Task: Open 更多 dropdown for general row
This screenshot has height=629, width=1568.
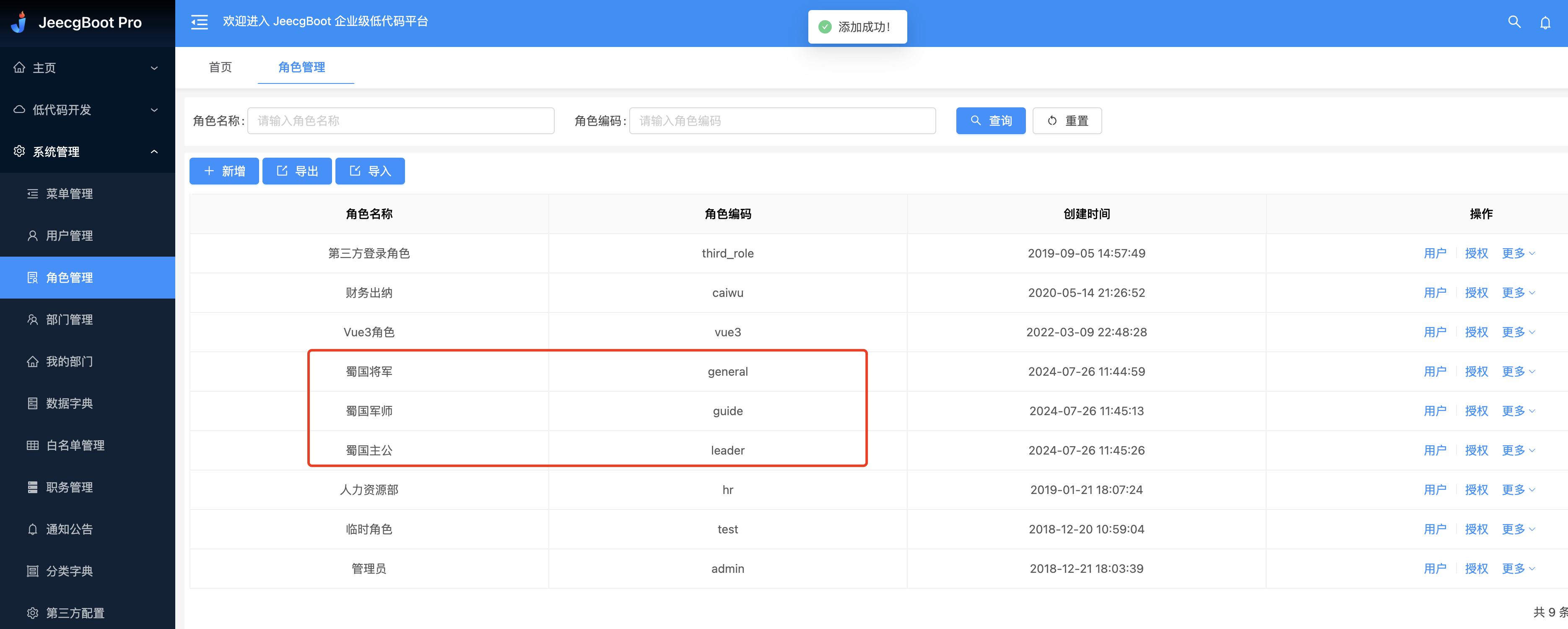Action: coord(1518,372)
